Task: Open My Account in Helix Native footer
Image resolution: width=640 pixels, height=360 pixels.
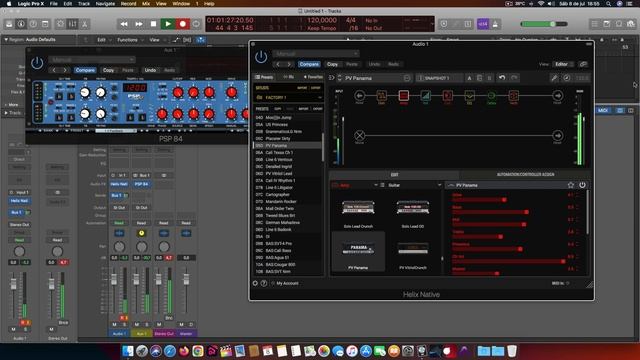Action: 287,283
